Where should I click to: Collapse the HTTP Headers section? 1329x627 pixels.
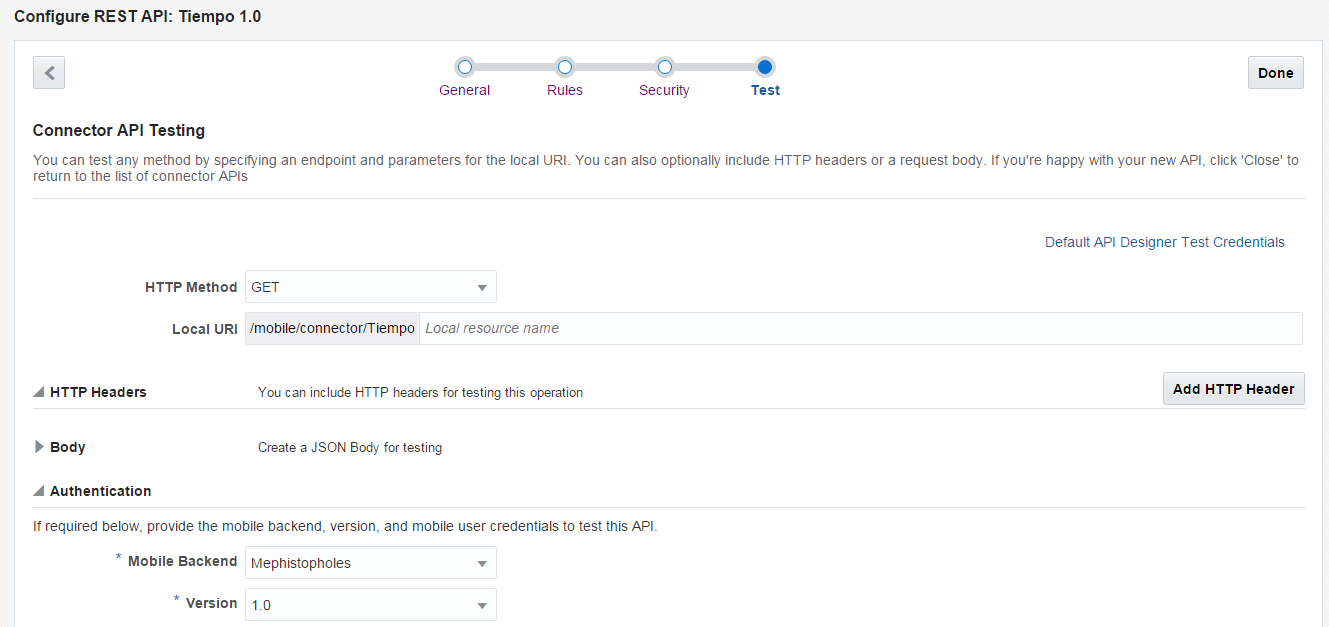pyautogui.click(x=39, y=392)
